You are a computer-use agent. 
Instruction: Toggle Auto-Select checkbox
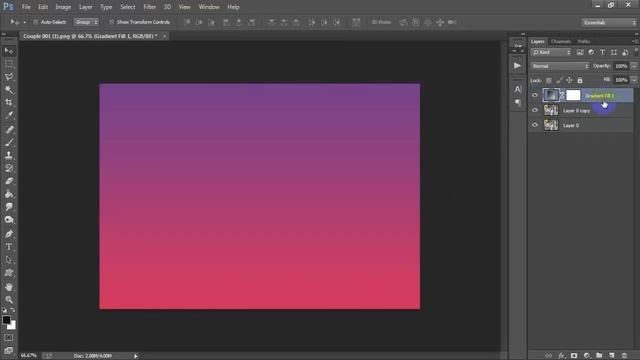point(36,22)
